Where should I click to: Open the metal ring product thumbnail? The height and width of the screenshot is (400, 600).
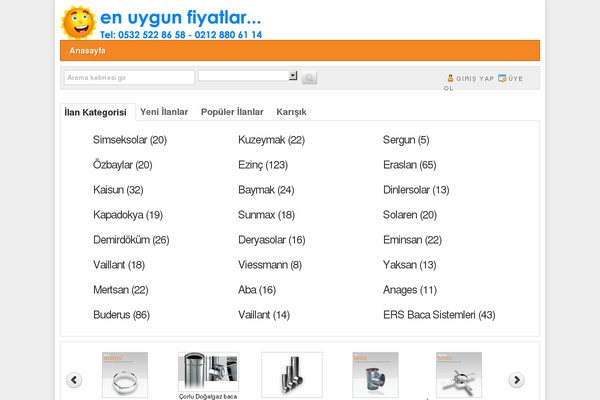click(125, 375)
